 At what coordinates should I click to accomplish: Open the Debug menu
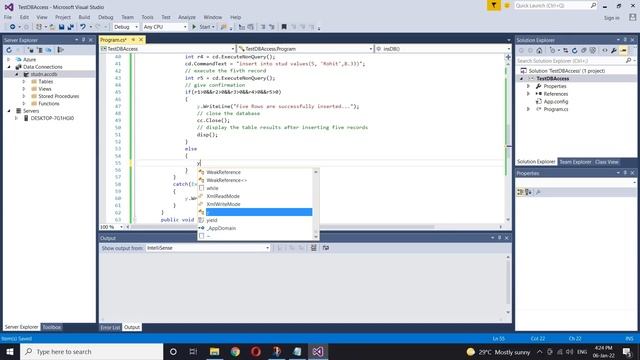106,17
